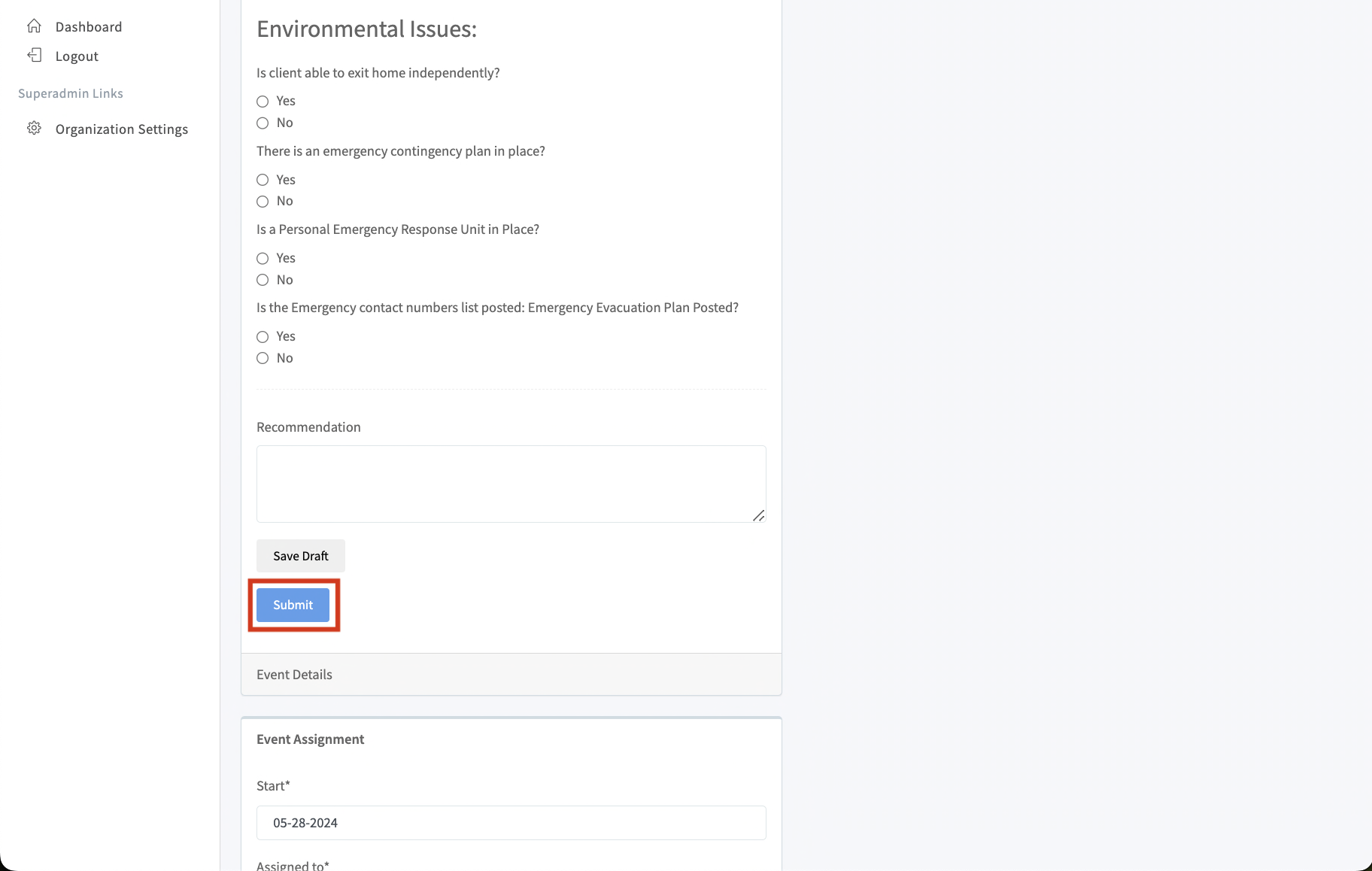1372x871 pixels.
Task: Click the Logout sidebar link
Action: click(77, 56)
